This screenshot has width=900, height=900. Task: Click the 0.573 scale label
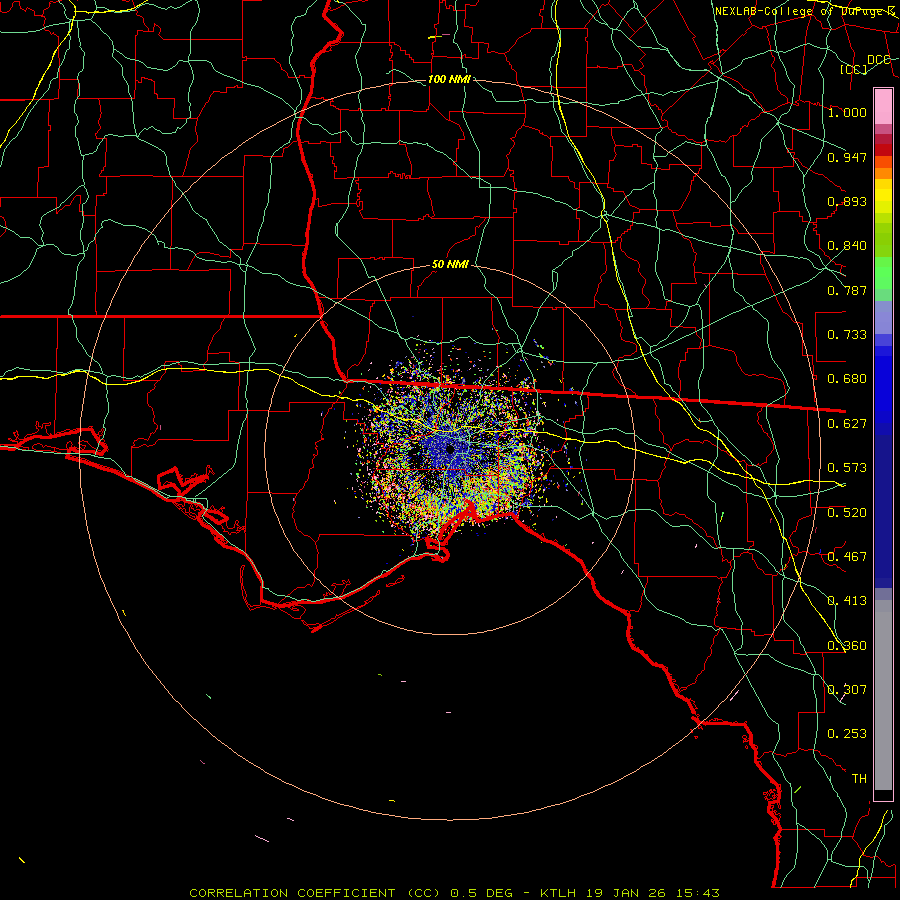[847, 468]
